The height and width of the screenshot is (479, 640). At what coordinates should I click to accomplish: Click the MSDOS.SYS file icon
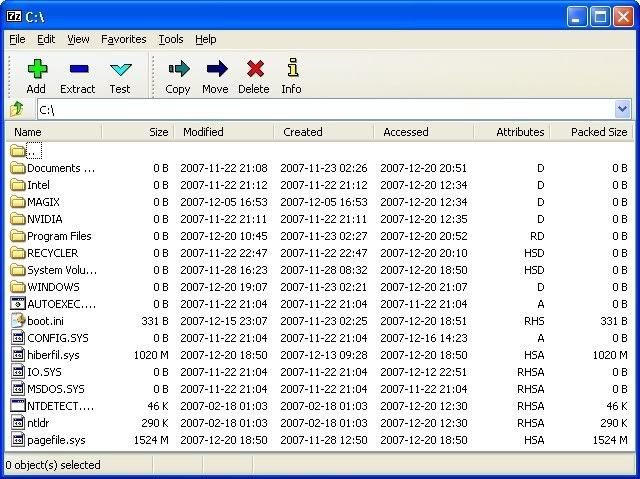pyautogui.click(x=18, y=389)
